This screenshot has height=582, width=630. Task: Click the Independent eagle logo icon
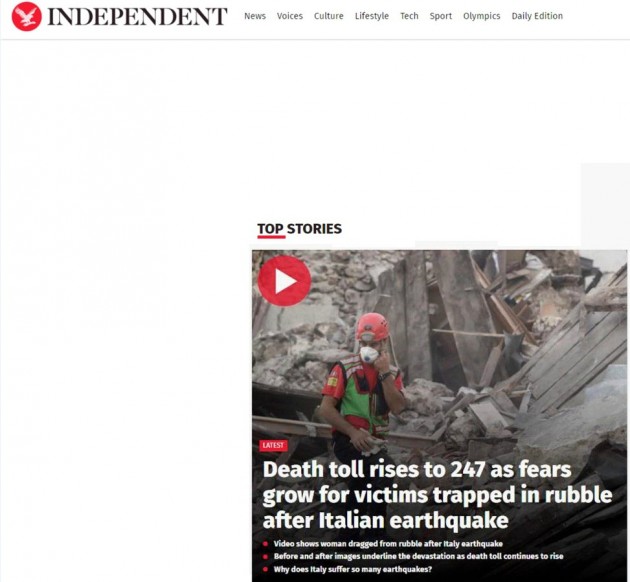point(27,16)
